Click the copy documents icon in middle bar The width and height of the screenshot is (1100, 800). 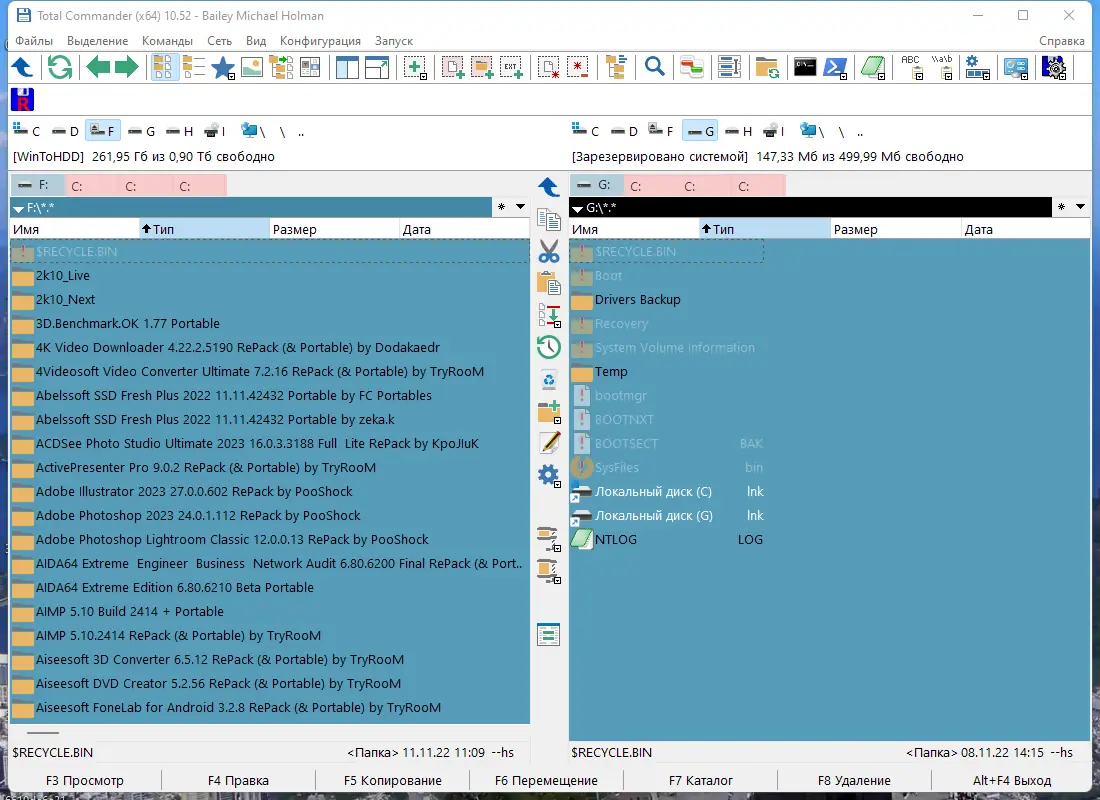coord(549,220)
